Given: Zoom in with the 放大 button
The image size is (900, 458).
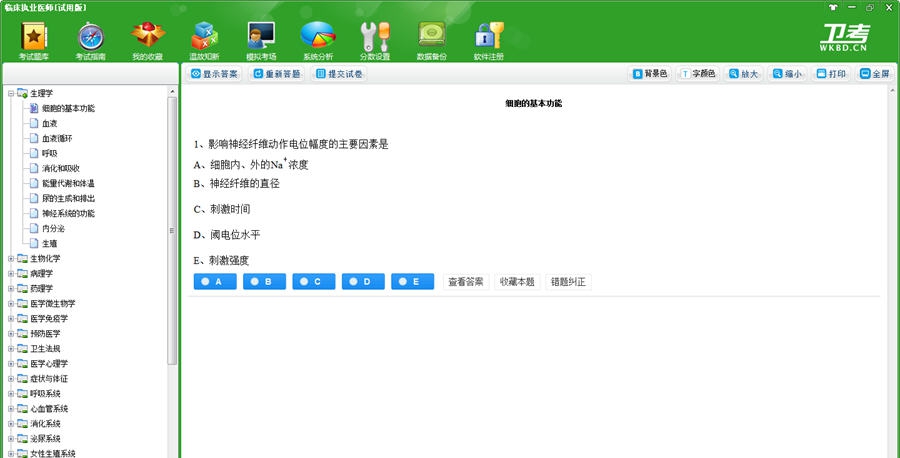Looking at the screenshot, I should click(x=743, y=74).
